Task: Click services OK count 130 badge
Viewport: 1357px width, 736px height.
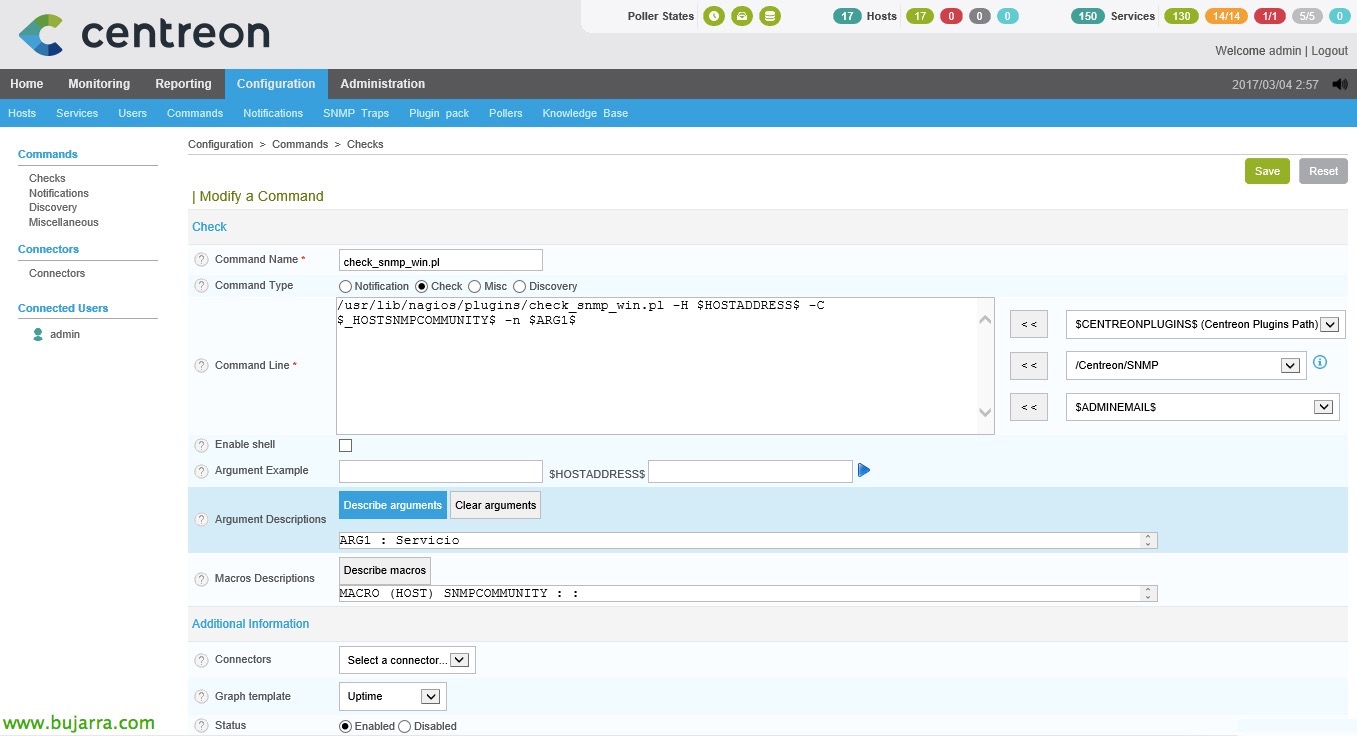Action: pyautogui.click(x=1181, y=16)
